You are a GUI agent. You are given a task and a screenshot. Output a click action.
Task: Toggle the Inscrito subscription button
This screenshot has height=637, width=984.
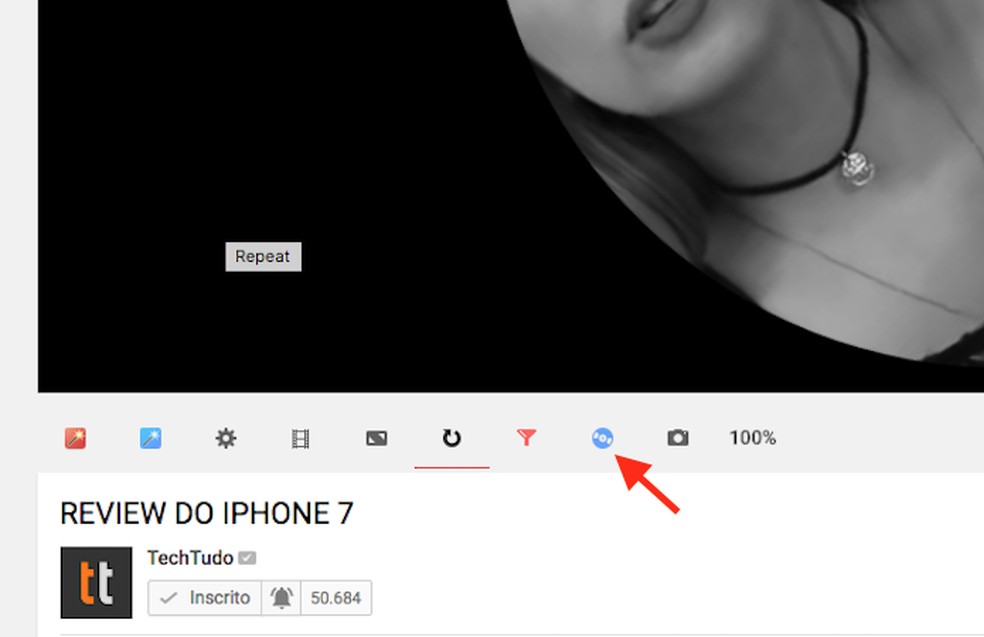(203, 598)
